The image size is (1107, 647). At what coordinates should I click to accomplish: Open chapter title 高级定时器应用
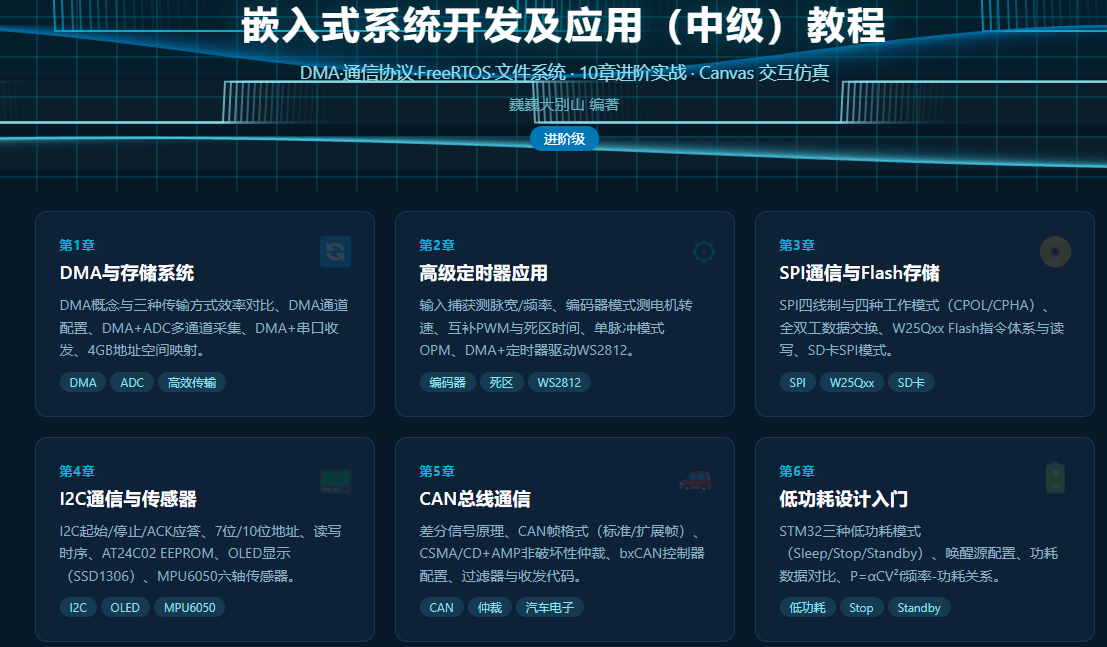coord(484,273)
